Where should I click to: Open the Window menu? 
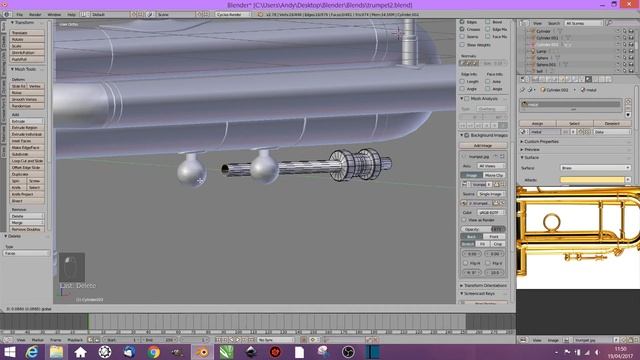tap(54, 14)
